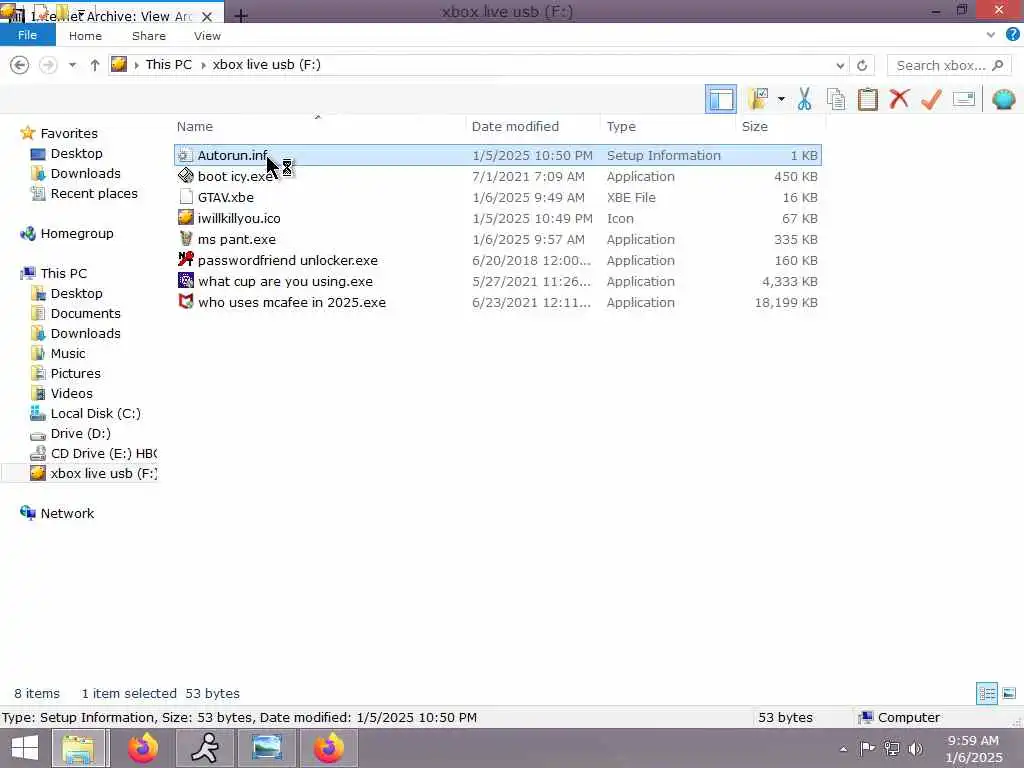This screenshot has height=768, width=1024.
Task: Expand the address bar history dropdown
Action: [x=840, y=65]
